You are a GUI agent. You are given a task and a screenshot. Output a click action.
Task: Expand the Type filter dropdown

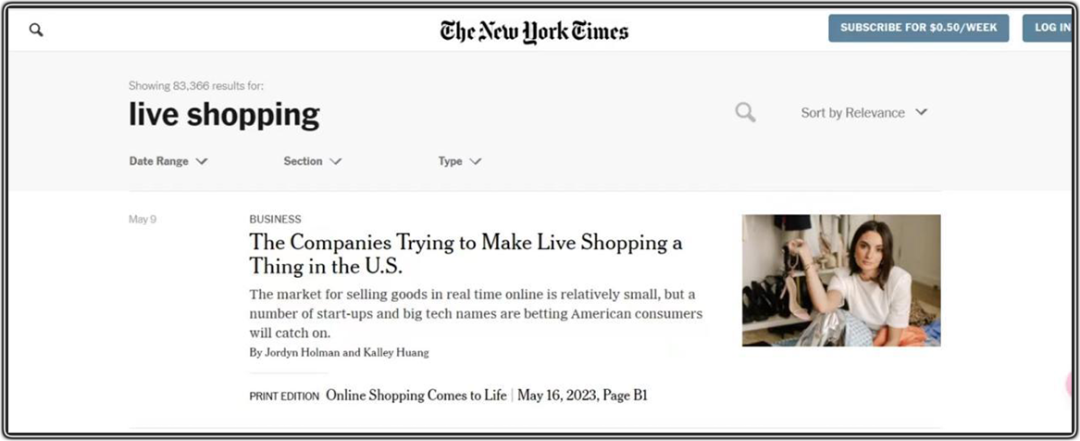pyautogui.click(x=459, y=161)
